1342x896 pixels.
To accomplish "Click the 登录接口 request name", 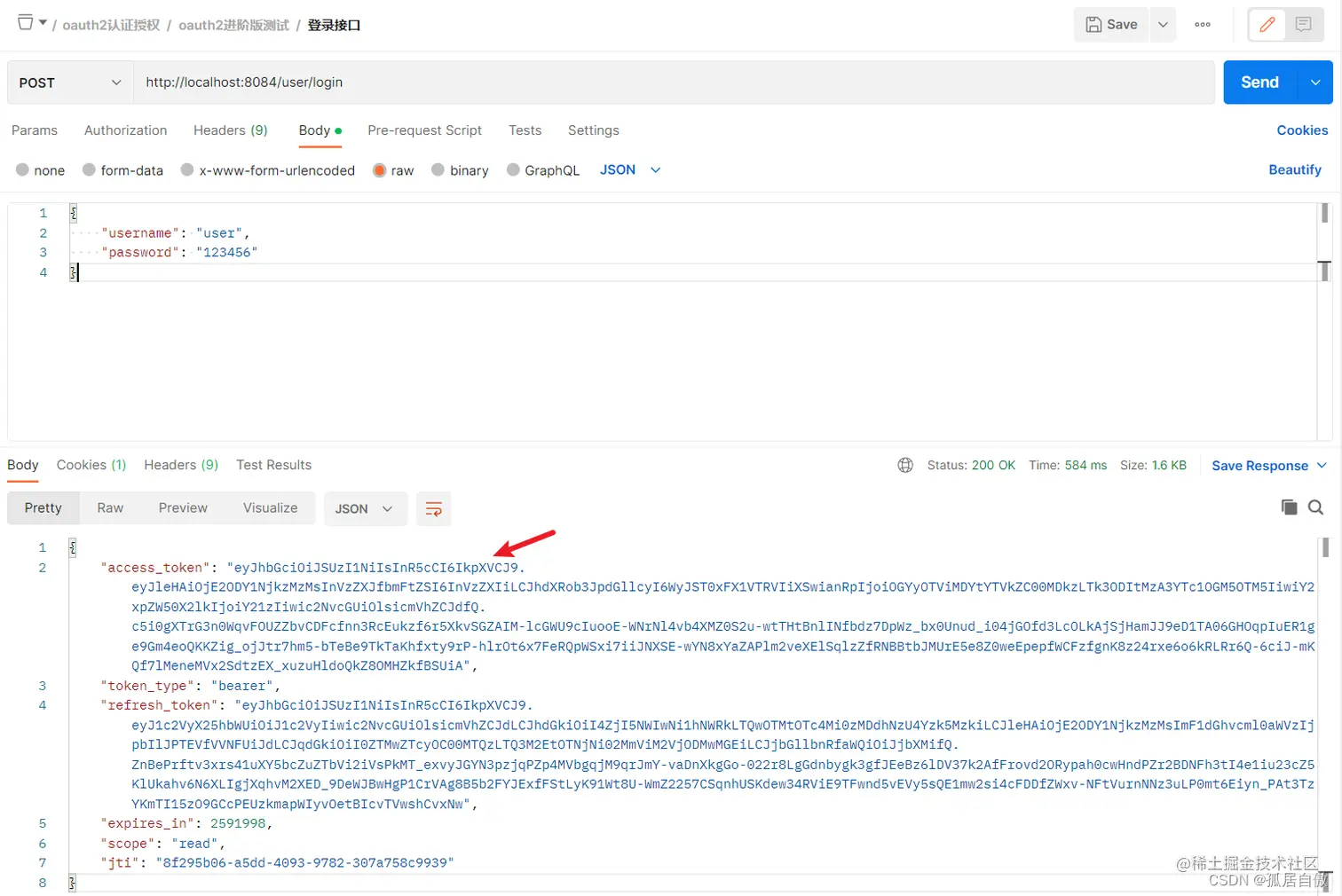I will 334,25.
